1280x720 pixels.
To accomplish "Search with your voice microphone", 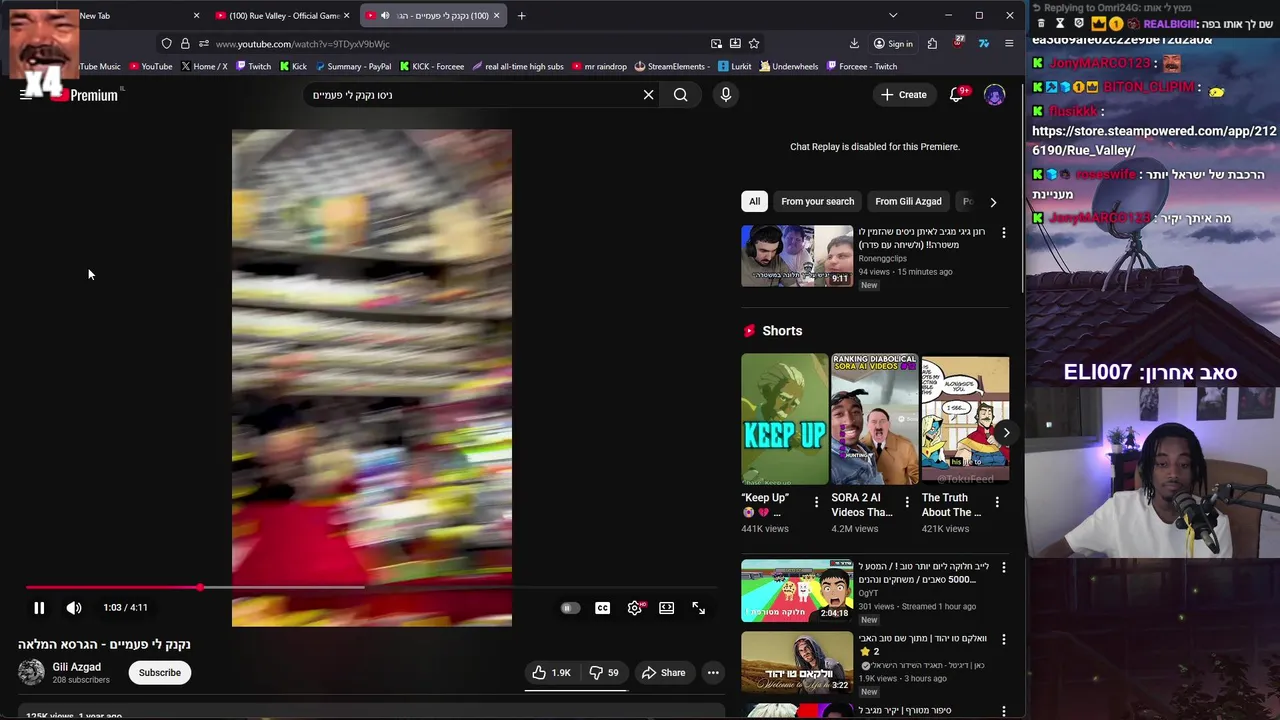I will 726,95.
